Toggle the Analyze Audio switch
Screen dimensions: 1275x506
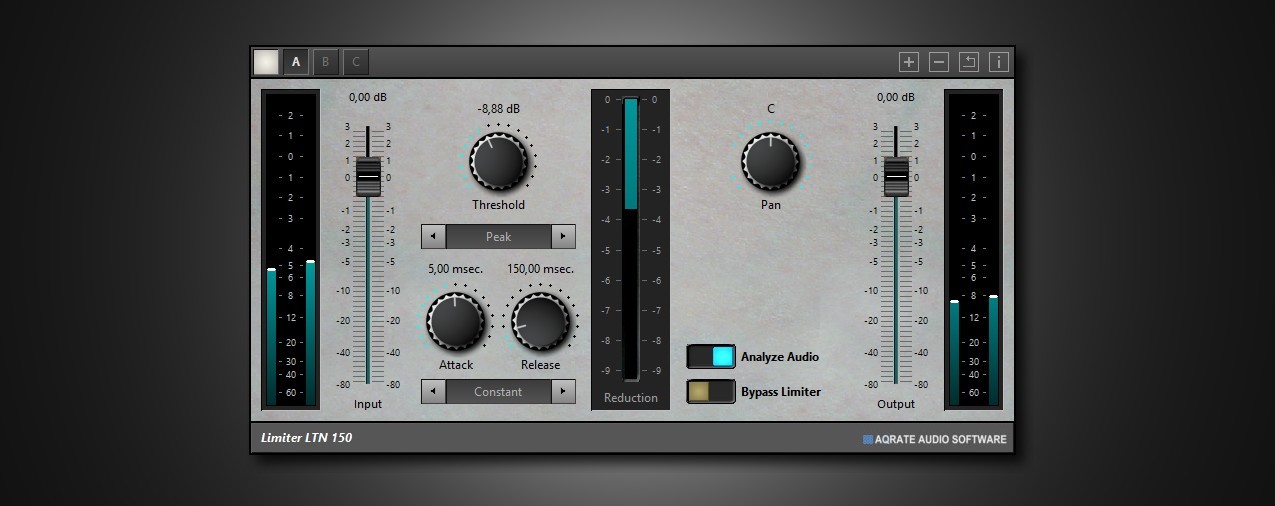(x=711, y=357)
